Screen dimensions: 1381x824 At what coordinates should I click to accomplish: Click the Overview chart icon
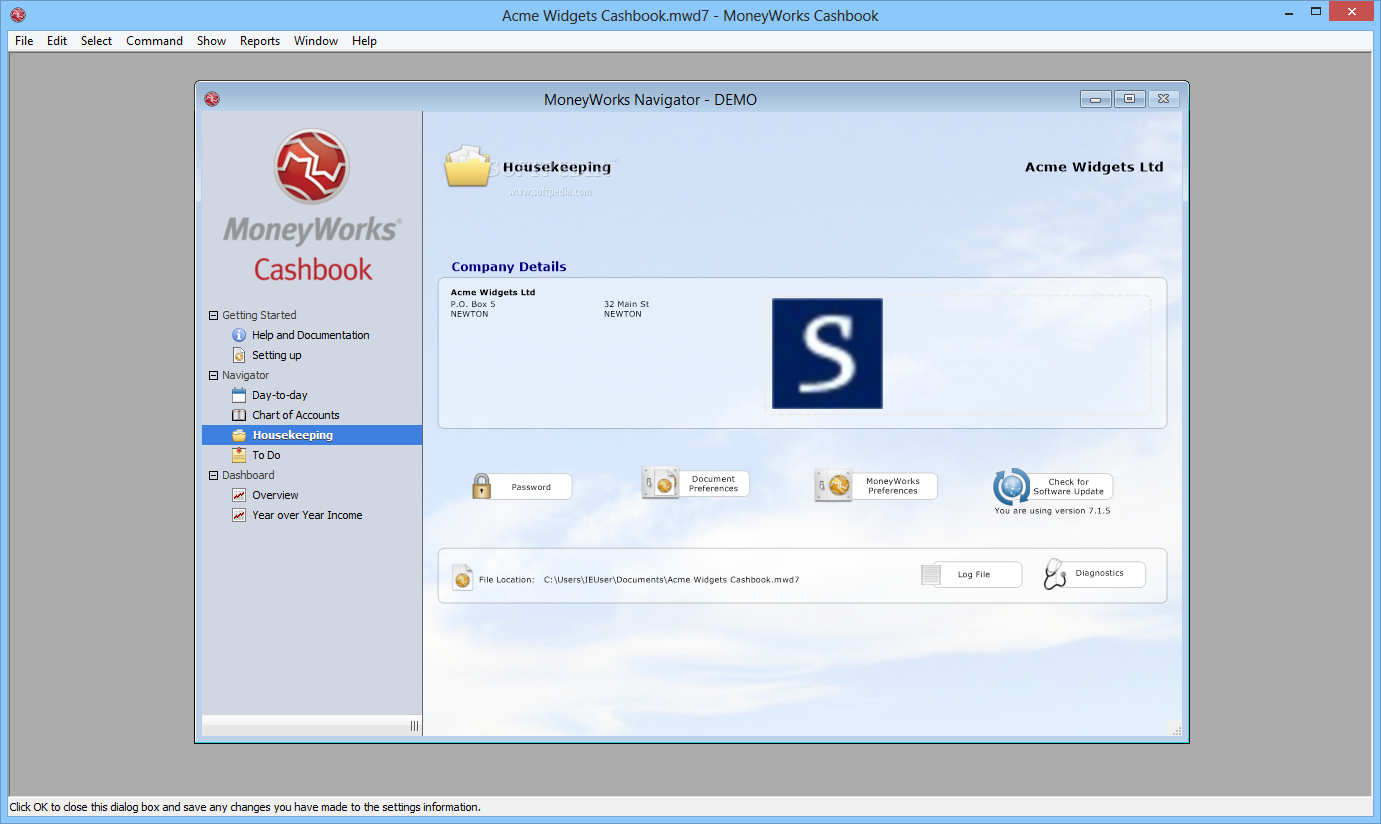[x=239, y=495]
